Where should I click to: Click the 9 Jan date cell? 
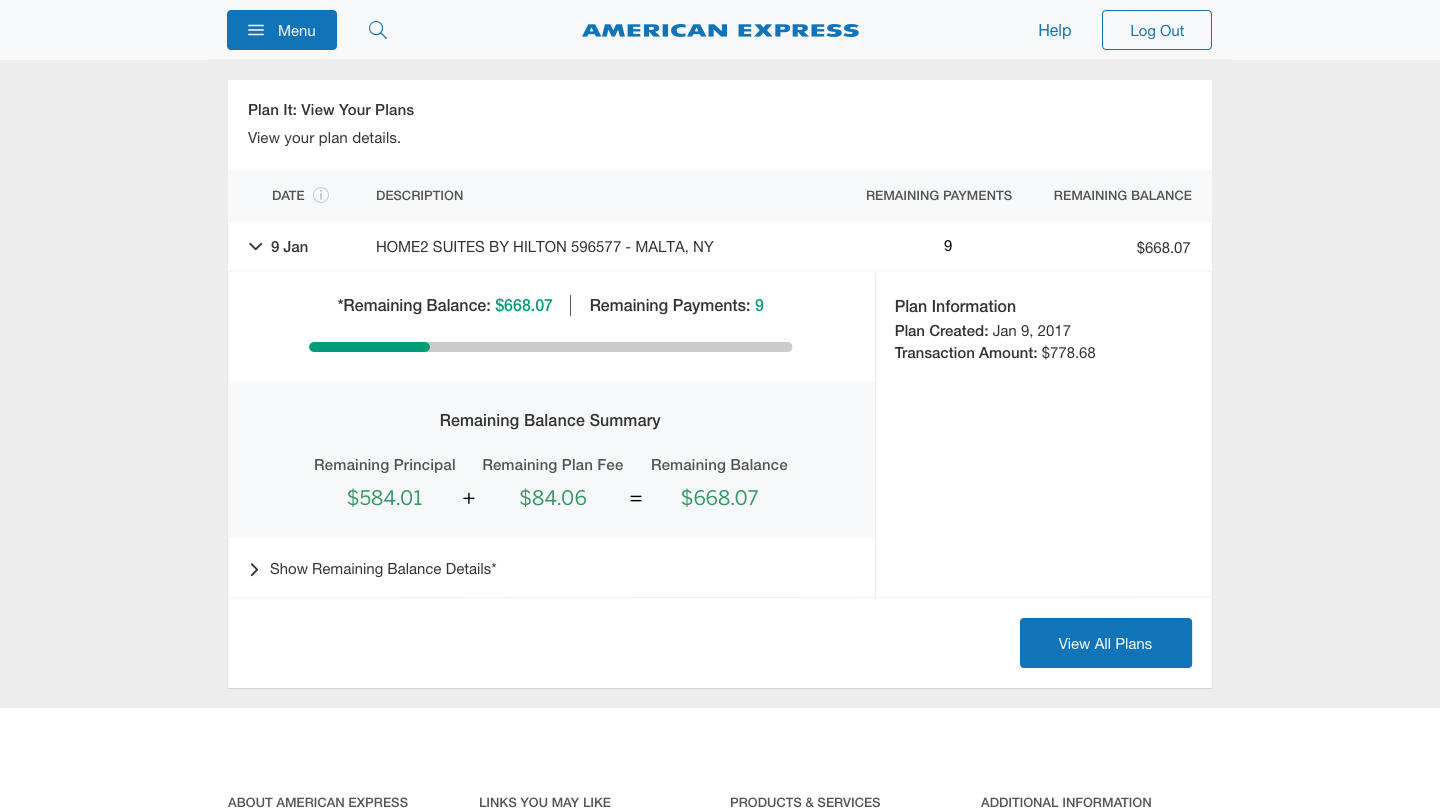click(289, 247)
